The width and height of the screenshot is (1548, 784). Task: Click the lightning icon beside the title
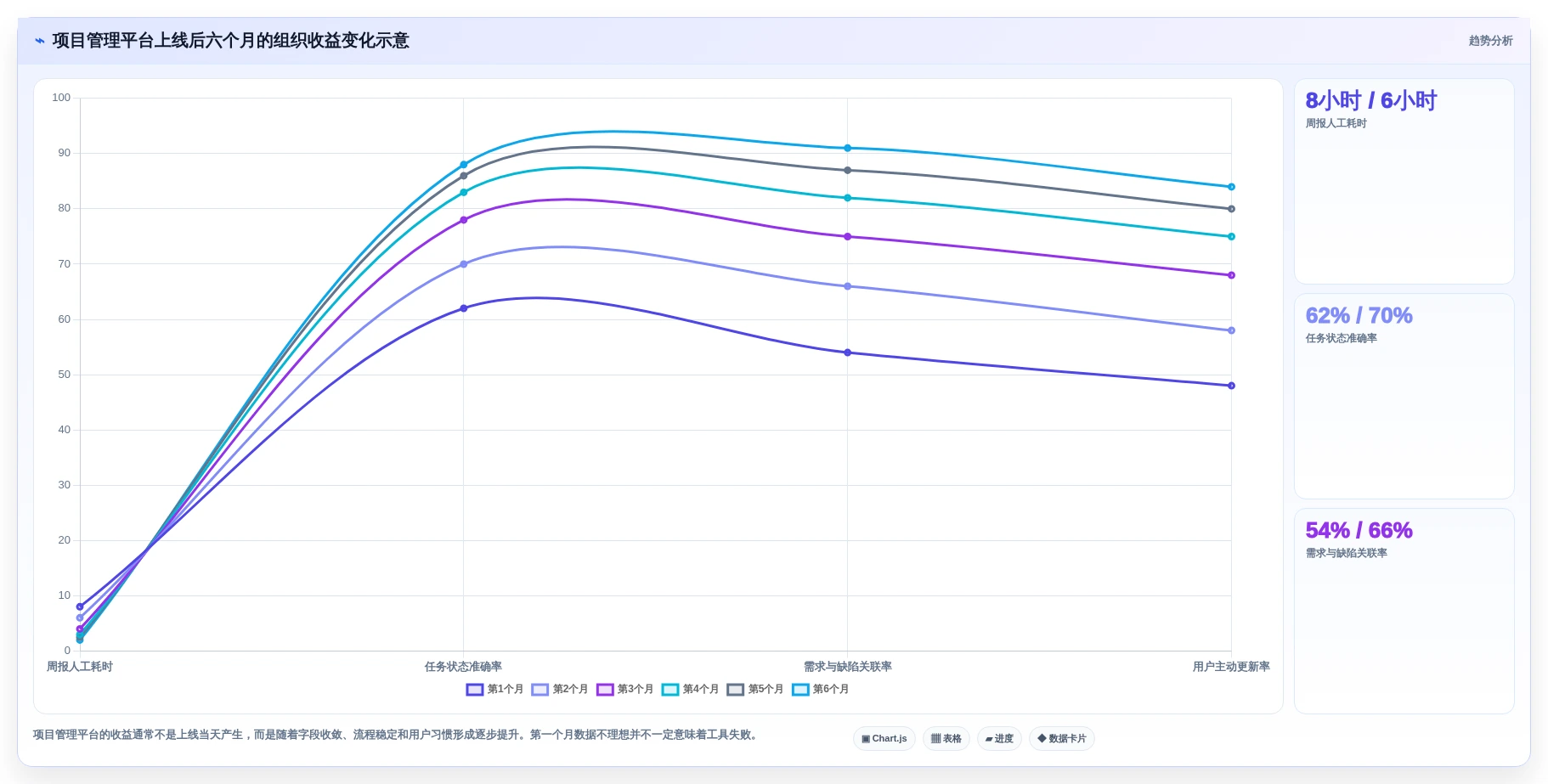[39, 41]
